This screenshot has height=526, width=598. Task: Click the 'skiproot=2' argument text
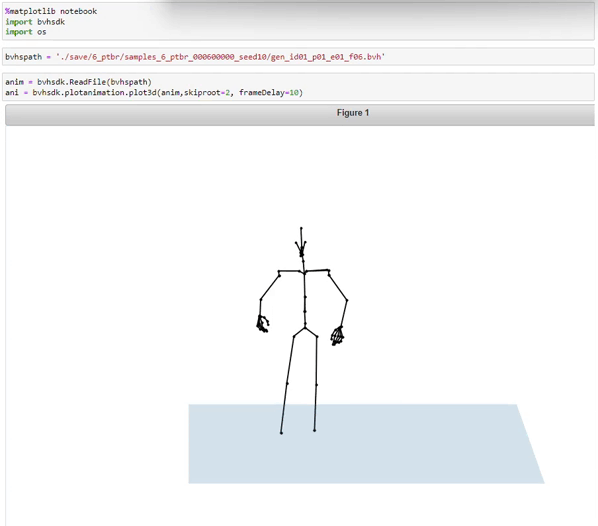tap(207, 93)
